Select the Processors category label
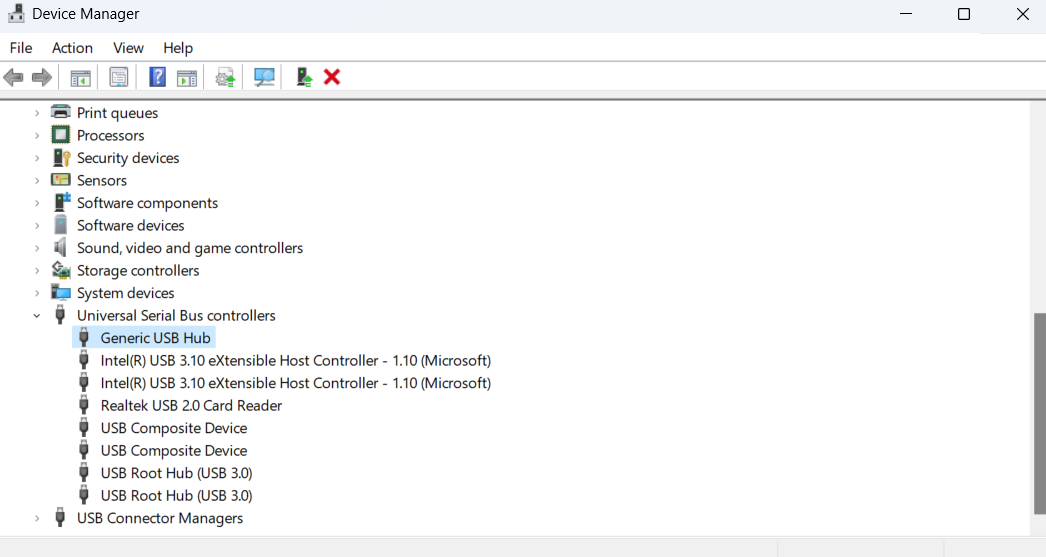This screenshot has height=557, width=1046. (110, 135)
